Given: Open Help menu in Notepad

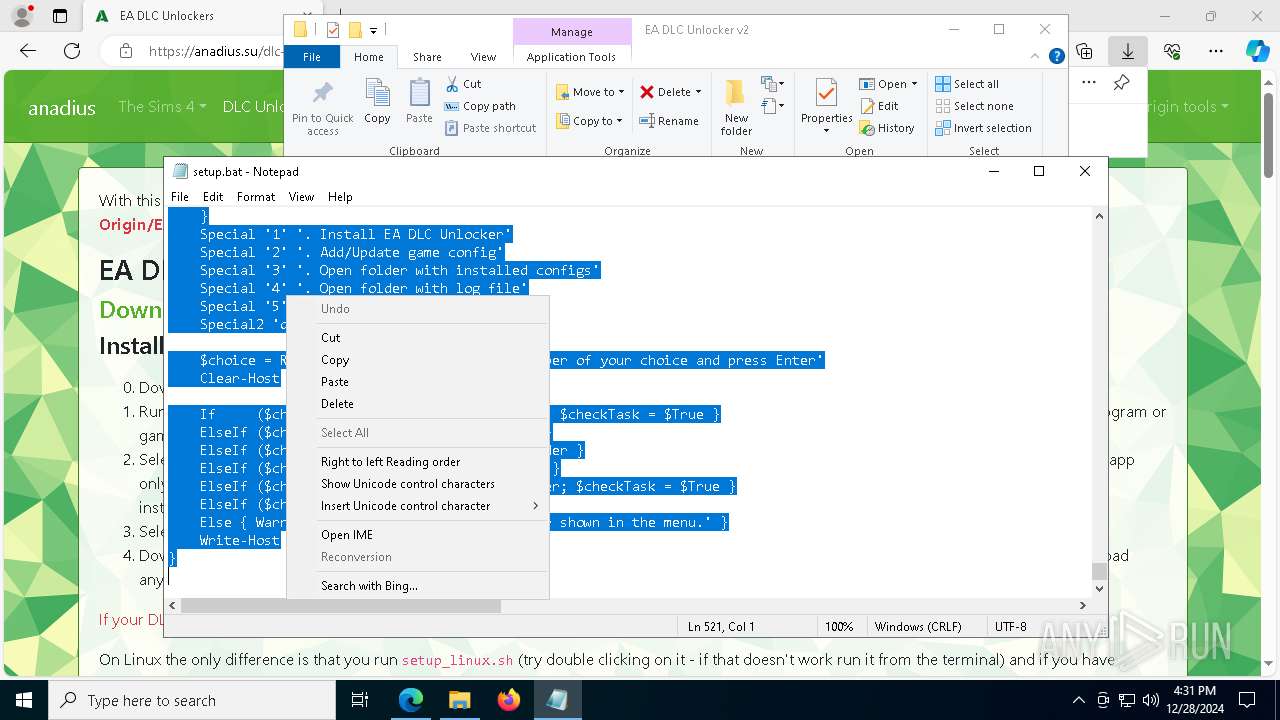Looking at the screenshot, I should pos(340,197).
